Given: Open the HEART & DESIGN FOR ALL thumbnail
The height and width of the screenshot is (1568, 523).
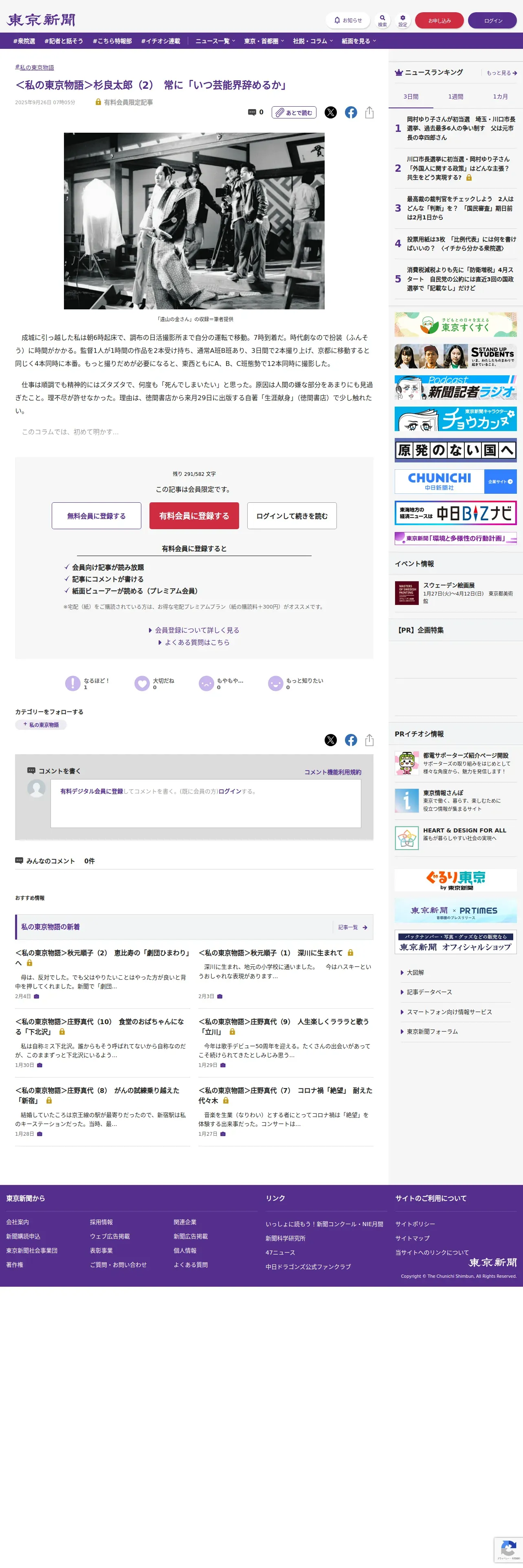Looking at the screenshot, I should tap(407, 838).
